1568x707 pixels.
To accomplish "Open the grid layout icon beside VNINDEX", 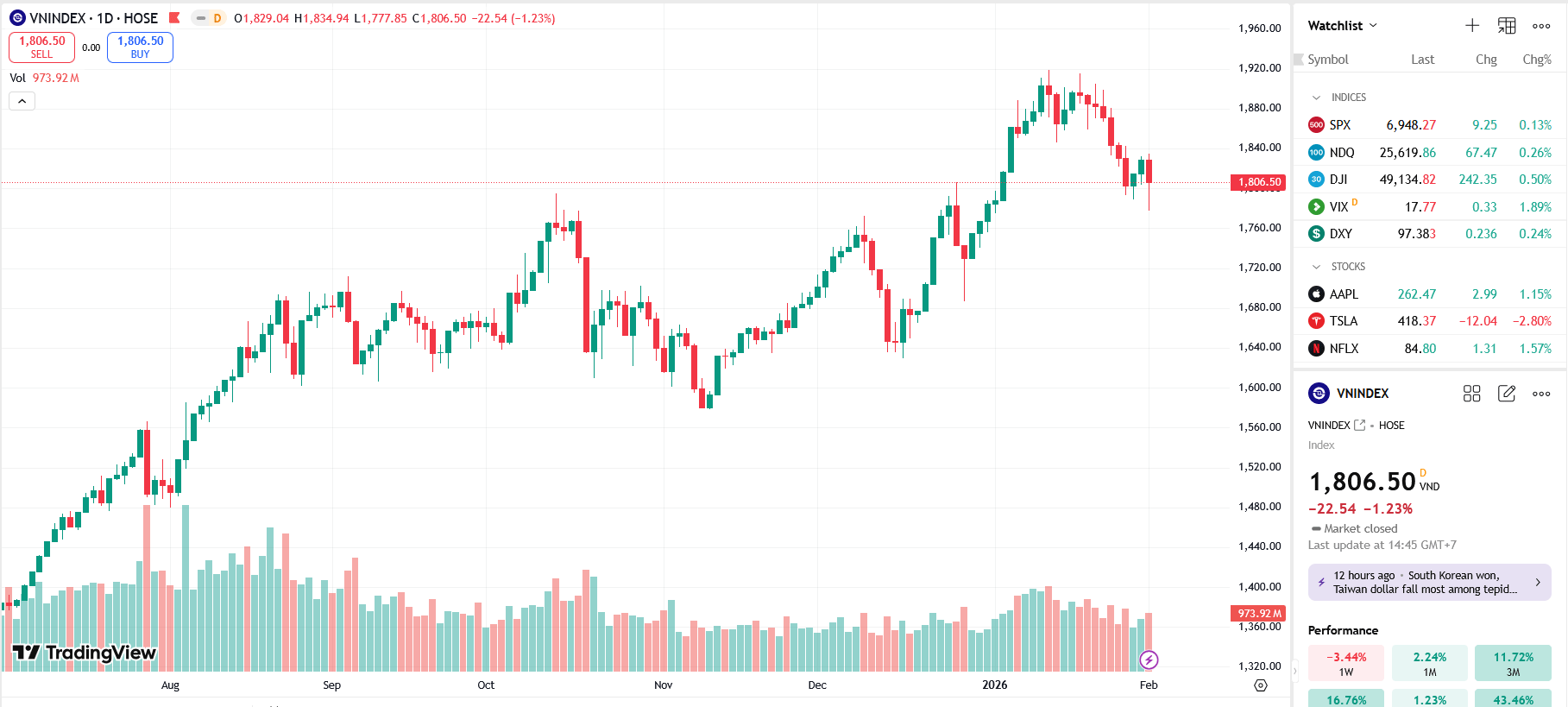I will (1472, 393).
